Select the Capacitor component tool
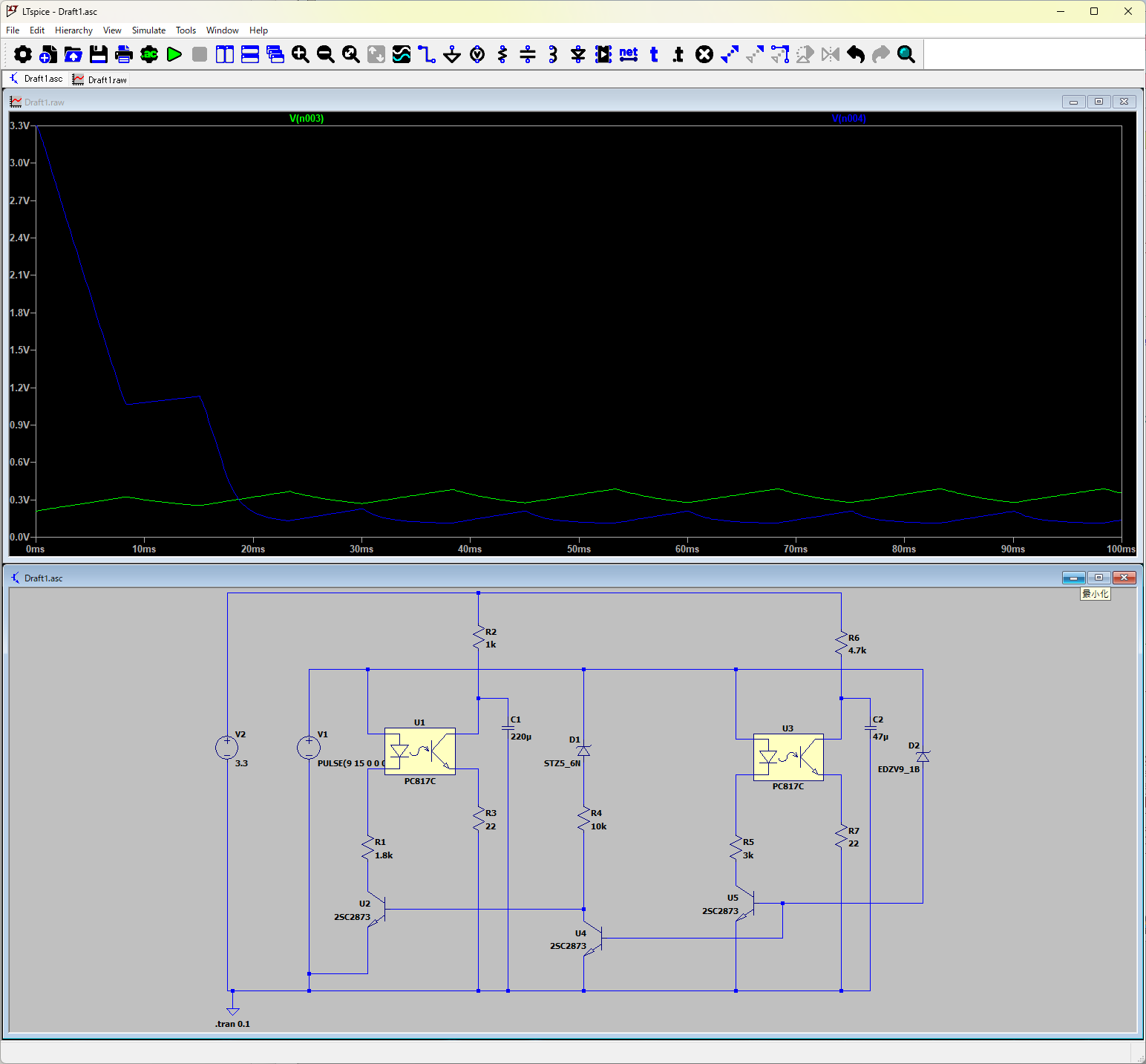Image resolution: width=1146 pixels, height=1064 pixels. (528, 54)
